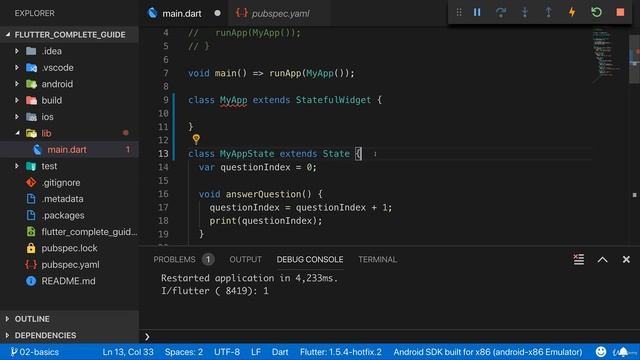Click line number 13 in gutter
640x360 pixels.
point(163,153)
